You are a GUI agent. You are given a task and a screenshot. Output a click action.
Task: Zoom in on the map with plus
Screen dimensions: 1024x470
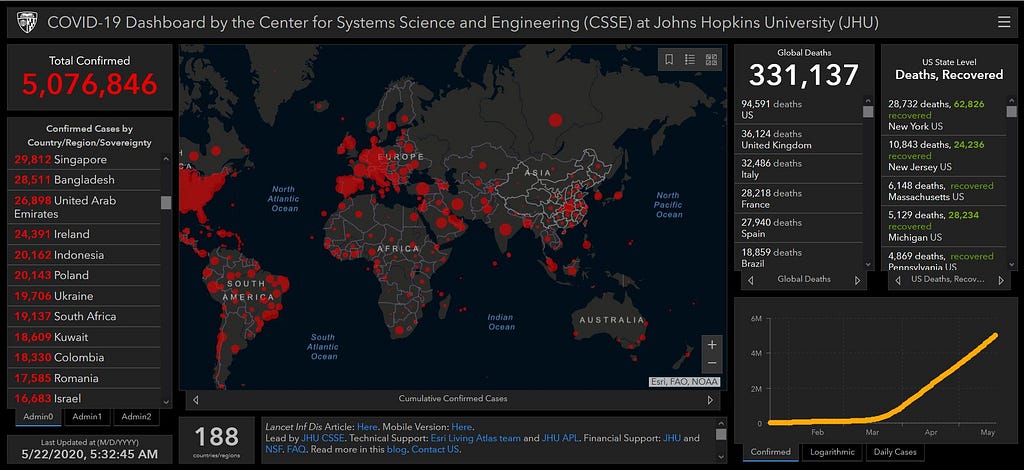(712, 345)
